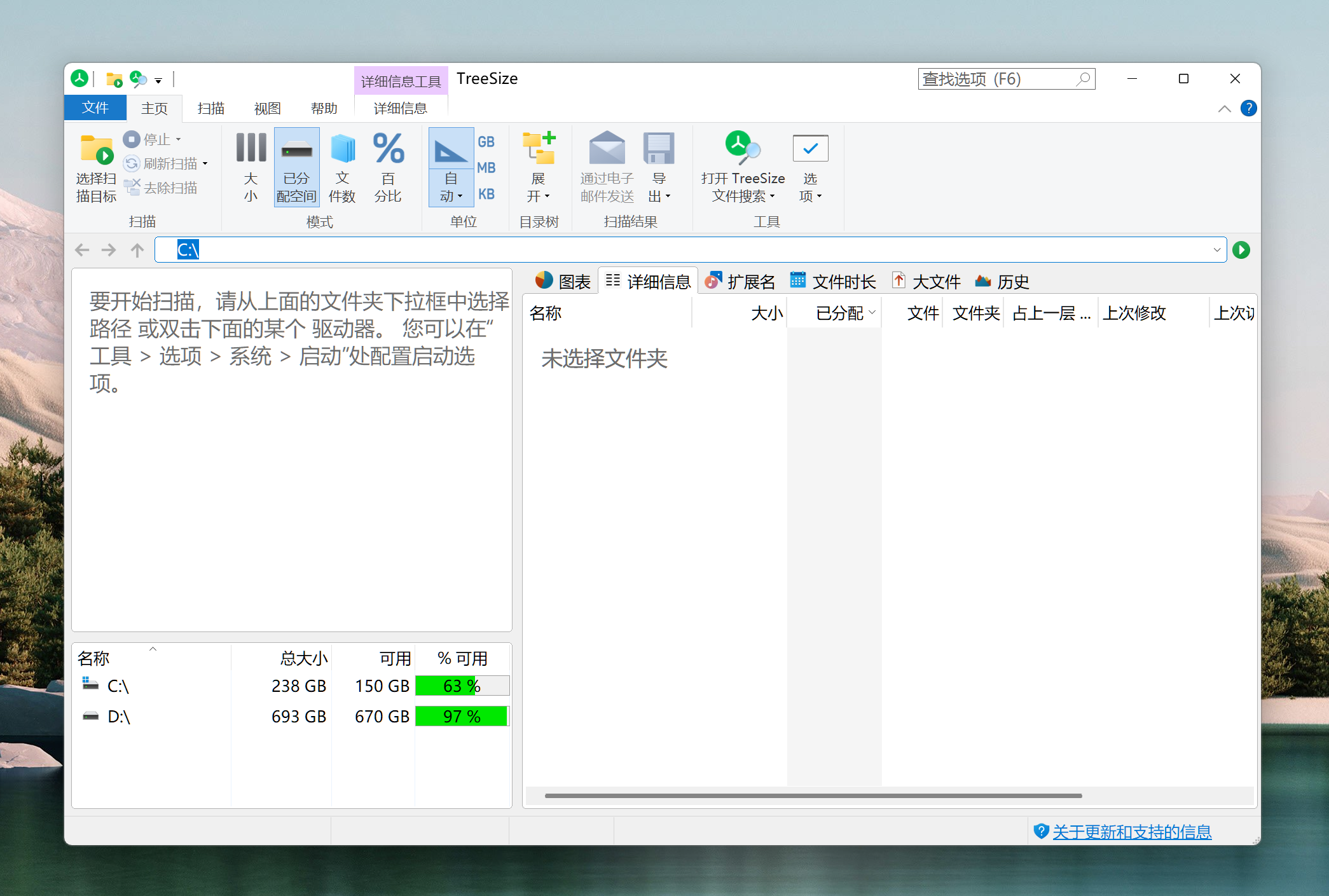Open help with question mark icon
Screen dimensions: 1329x896
1249,108
